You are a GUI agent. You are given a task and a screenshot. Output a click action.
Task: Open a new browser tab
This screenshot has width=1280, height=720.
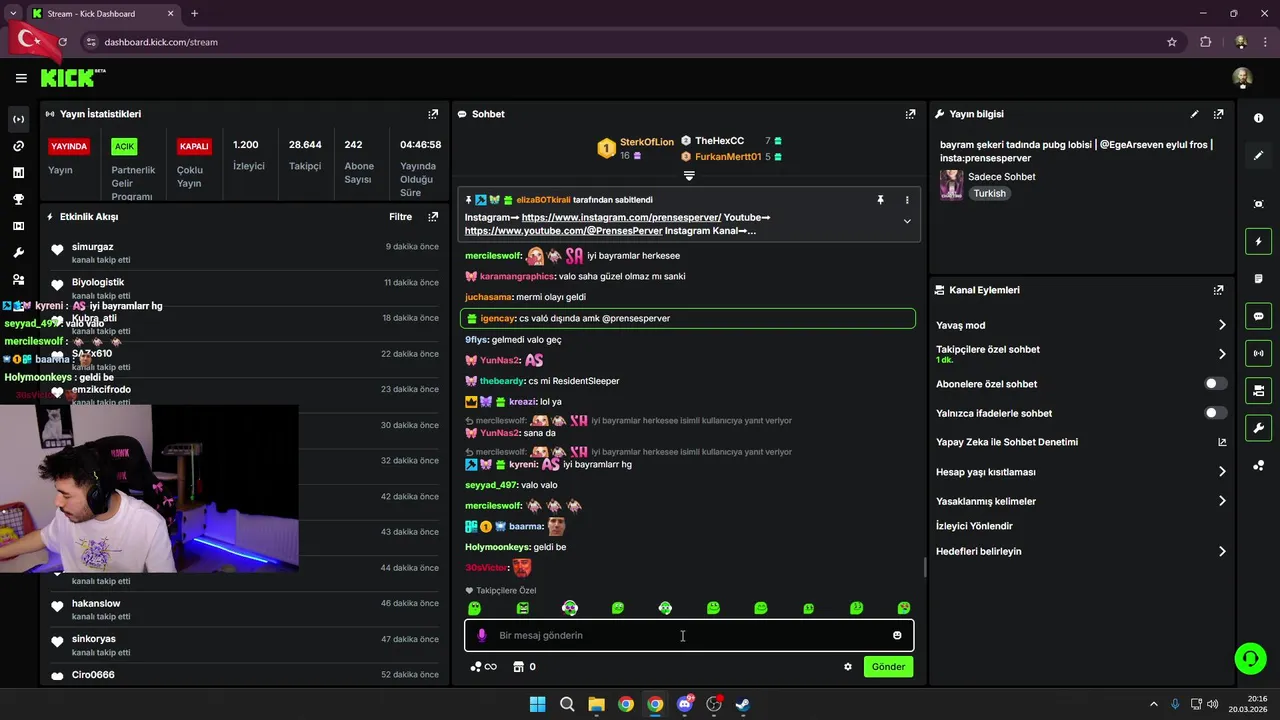(194, 14)
